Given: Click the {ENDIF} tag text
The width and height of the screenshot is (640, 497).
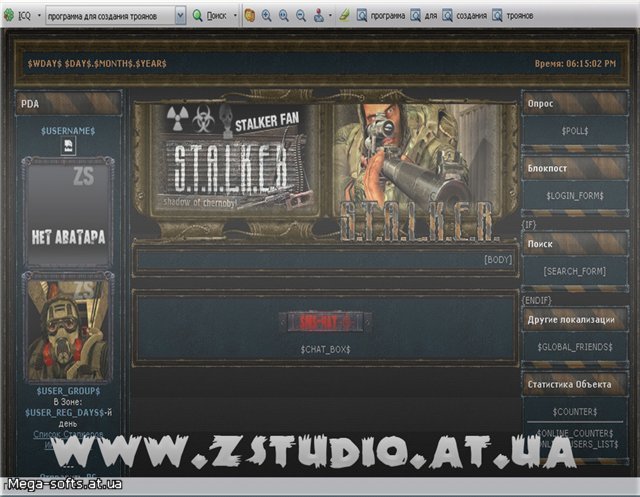Looking at the screenshot, I should pos(537,300).
